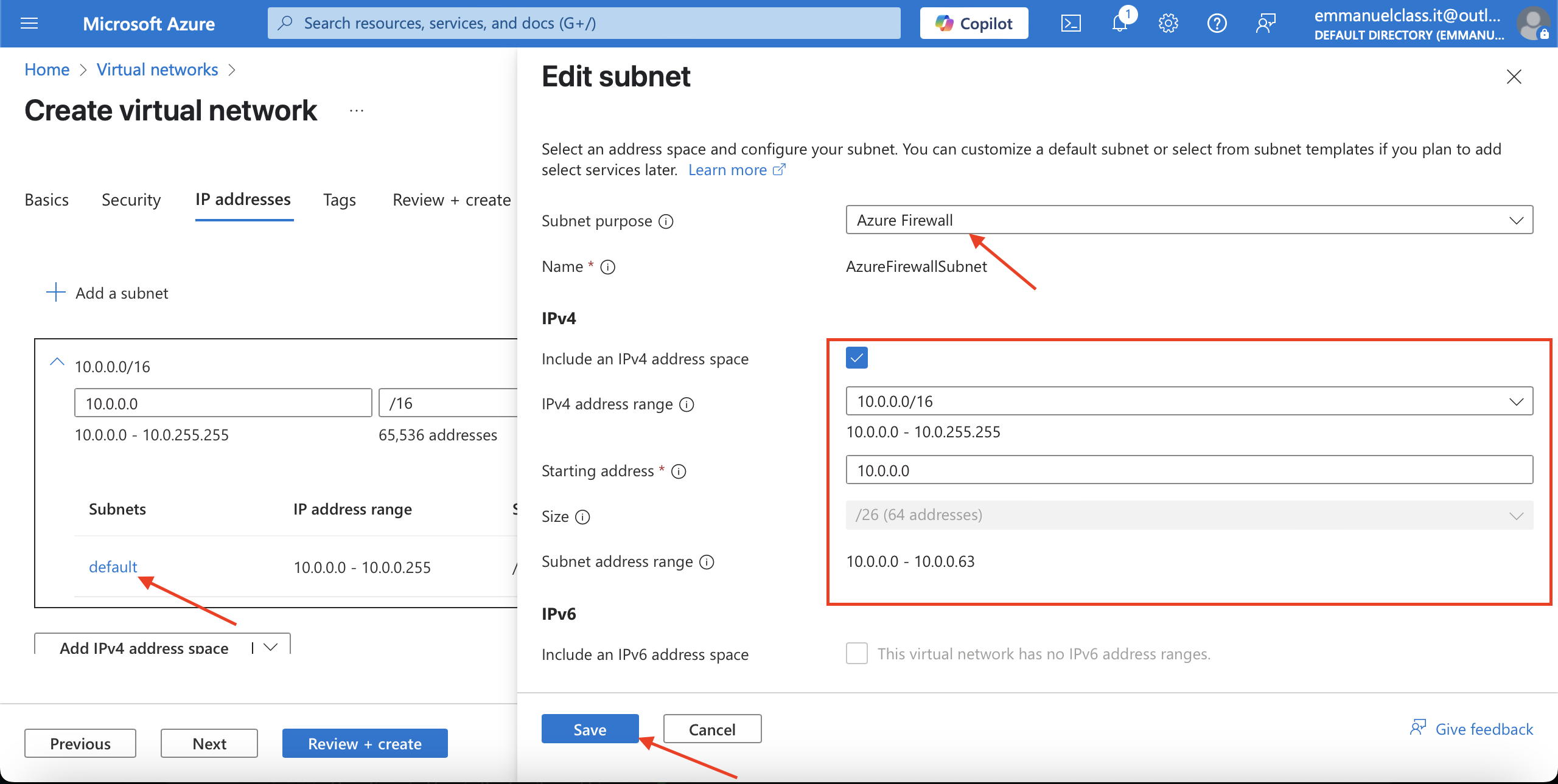Focus the Starting address input field
The height and width of the screenshot is (784, 1558).
pyautogui.click(x=1189, y=470)
